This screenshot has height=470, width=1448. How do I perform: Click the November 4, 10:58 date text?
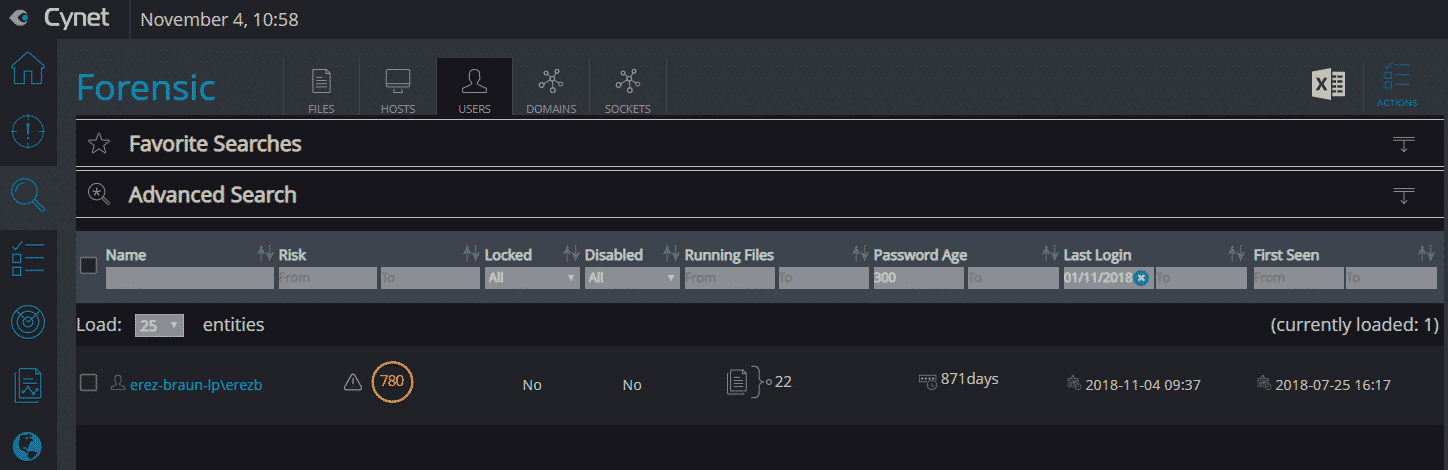coord(219,19)
